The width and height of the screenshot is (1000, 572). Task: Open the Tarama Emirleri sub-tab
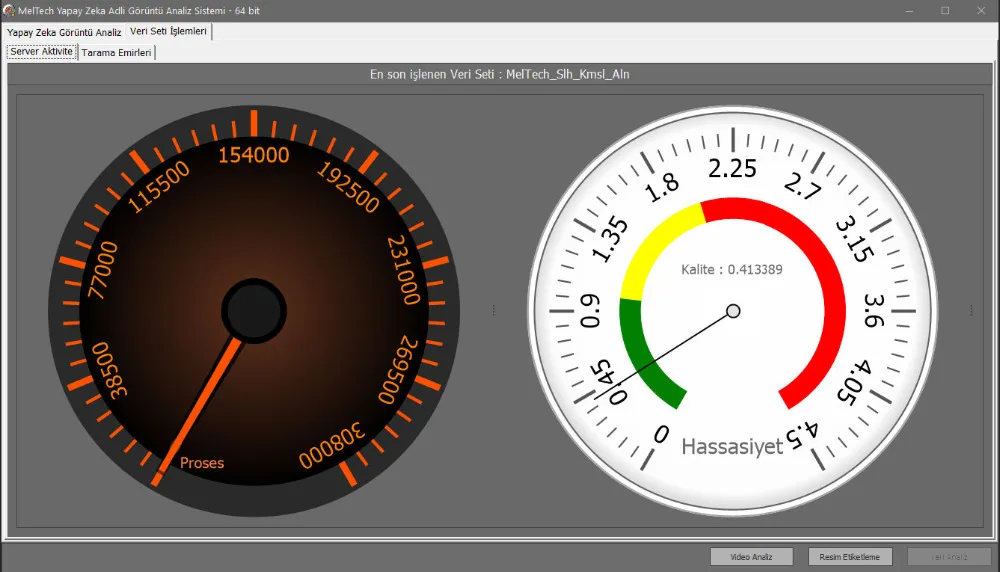click(x=116, y=52)
